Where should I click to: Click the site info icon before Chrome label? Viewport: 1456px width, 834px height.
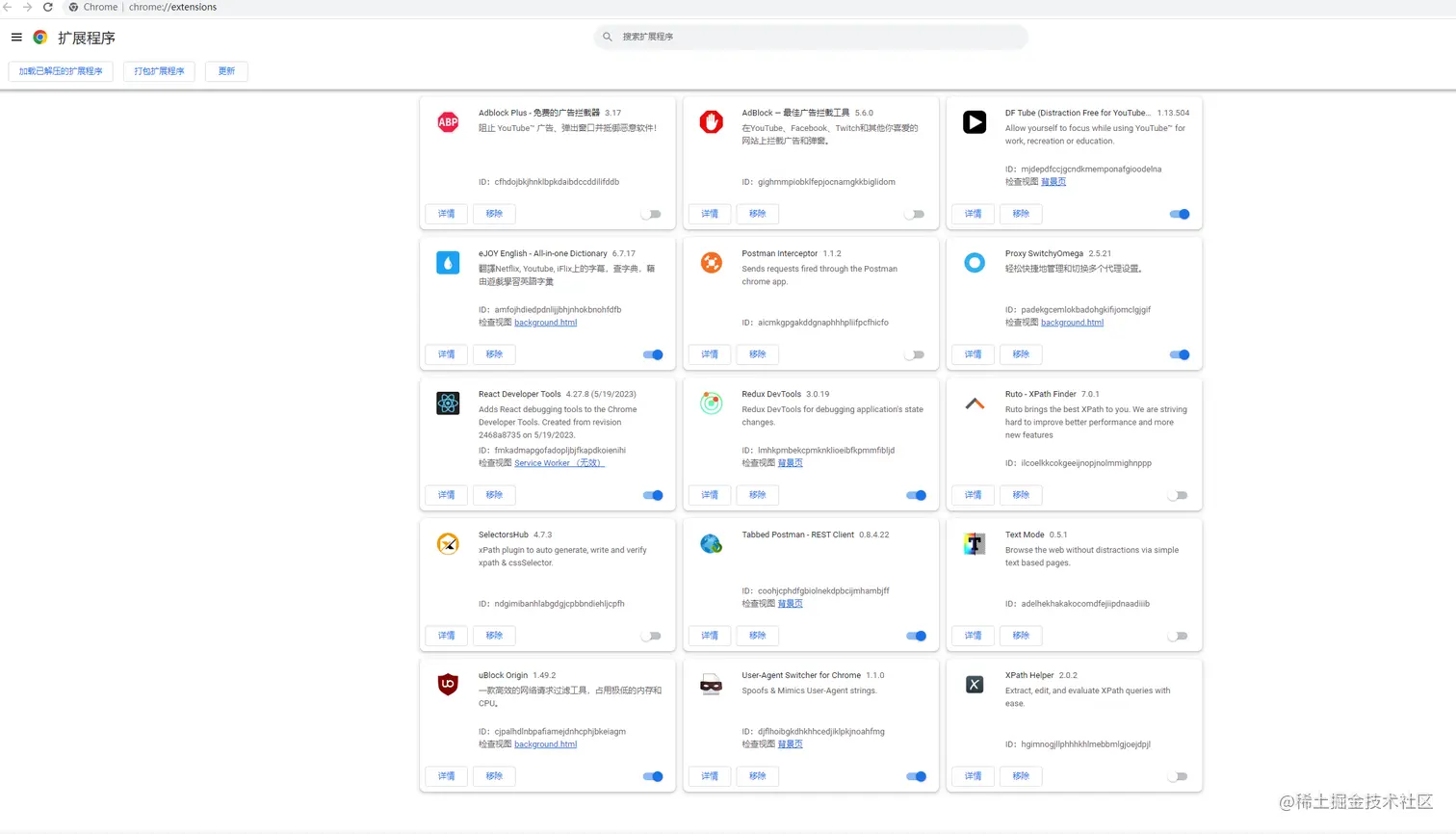[73, 7]
